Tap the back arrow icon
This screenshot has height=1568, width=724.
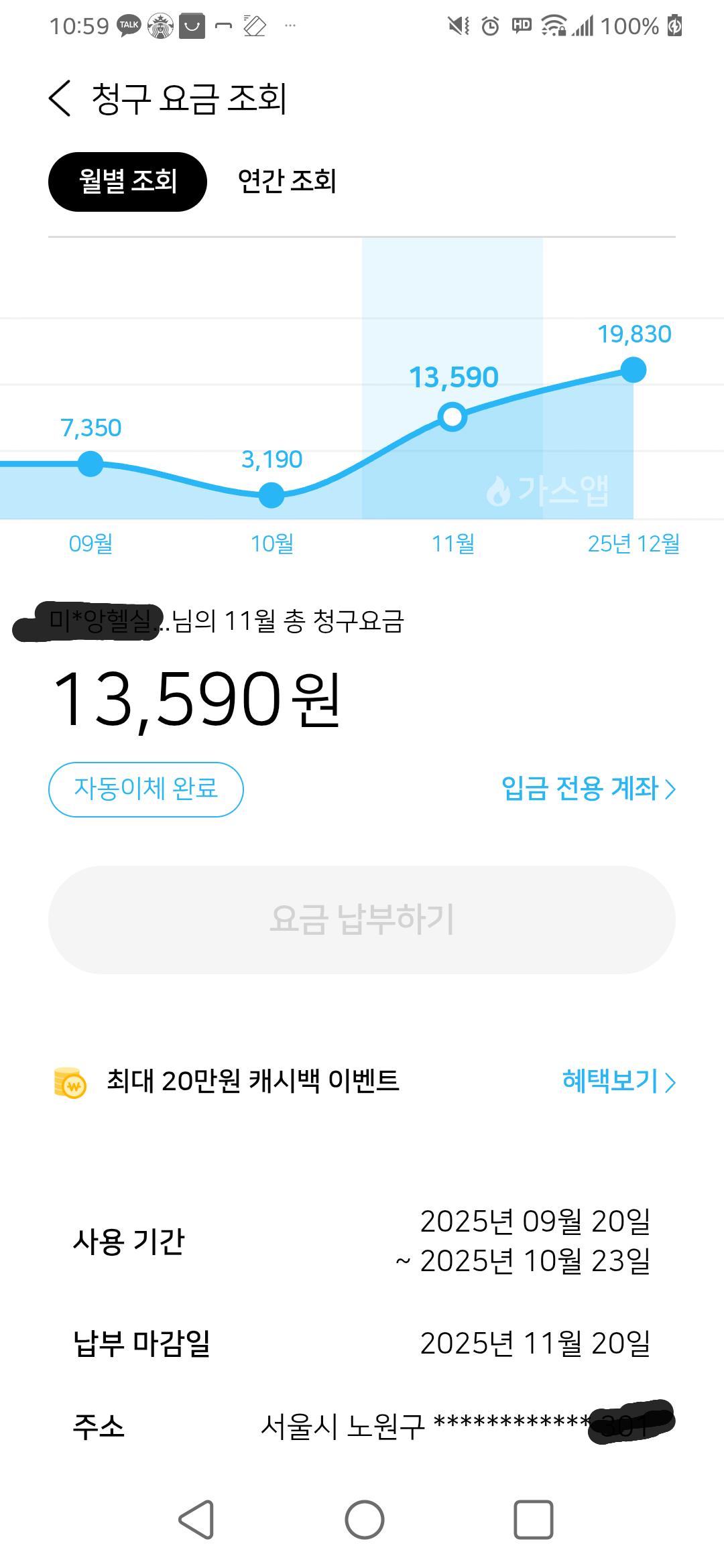[60, 99]
